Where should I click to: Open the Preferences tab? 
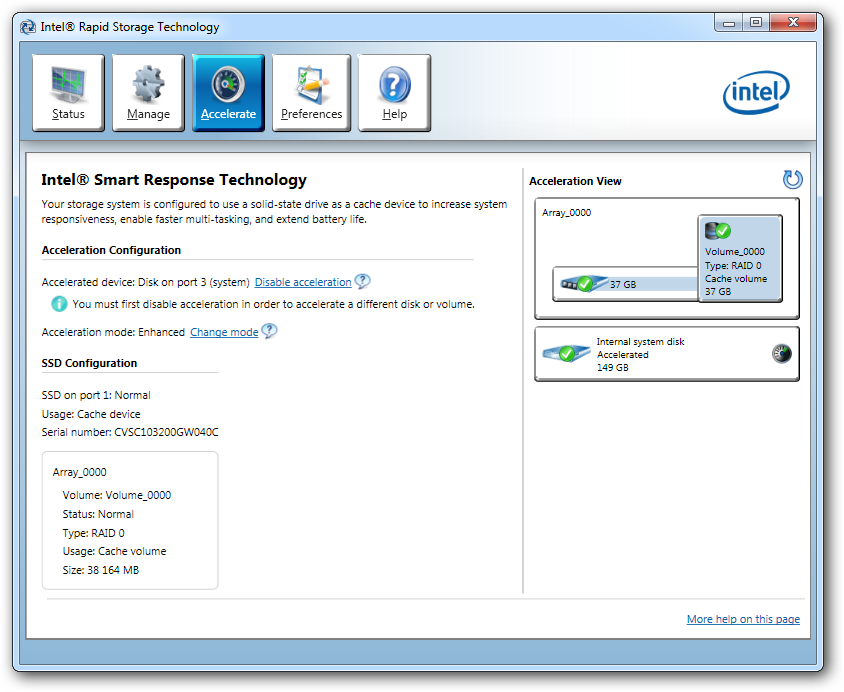click(x=311, y=93)
